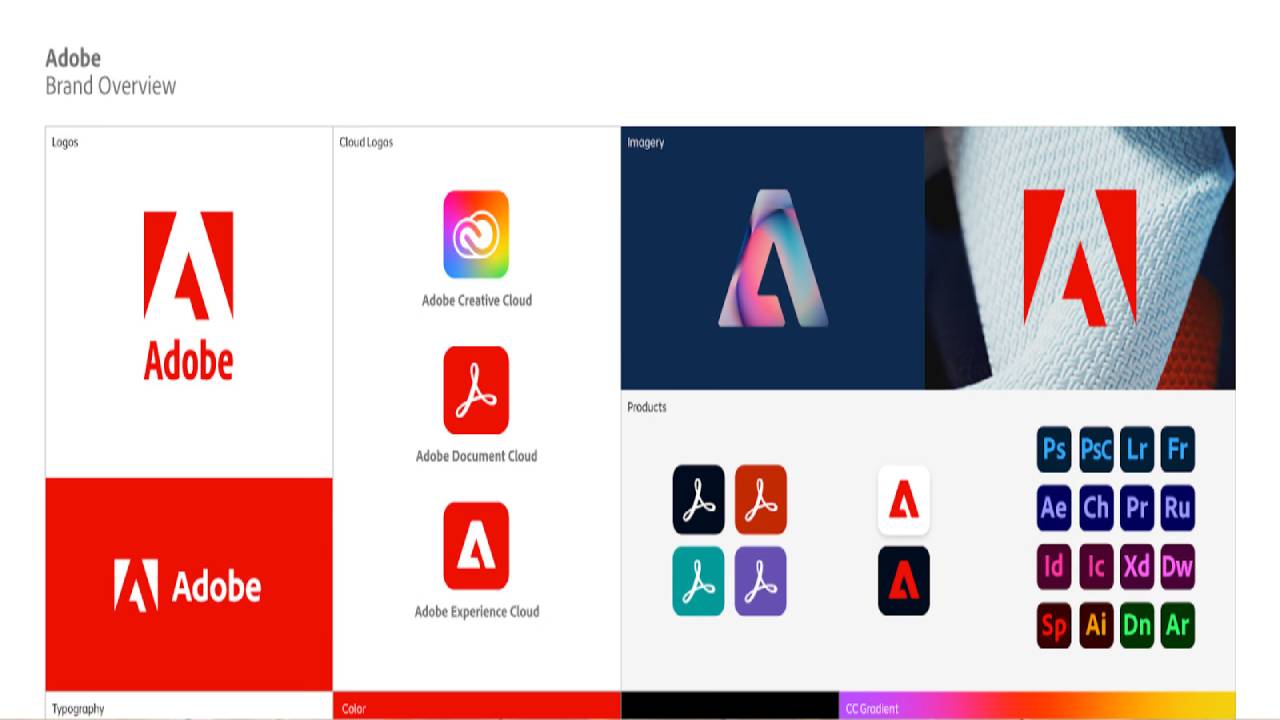Select the Fresco Fr product icon
Image resolution: width=1280 pixels, height=720 pixels.
pyautogui.click(x=1178, y=449)
